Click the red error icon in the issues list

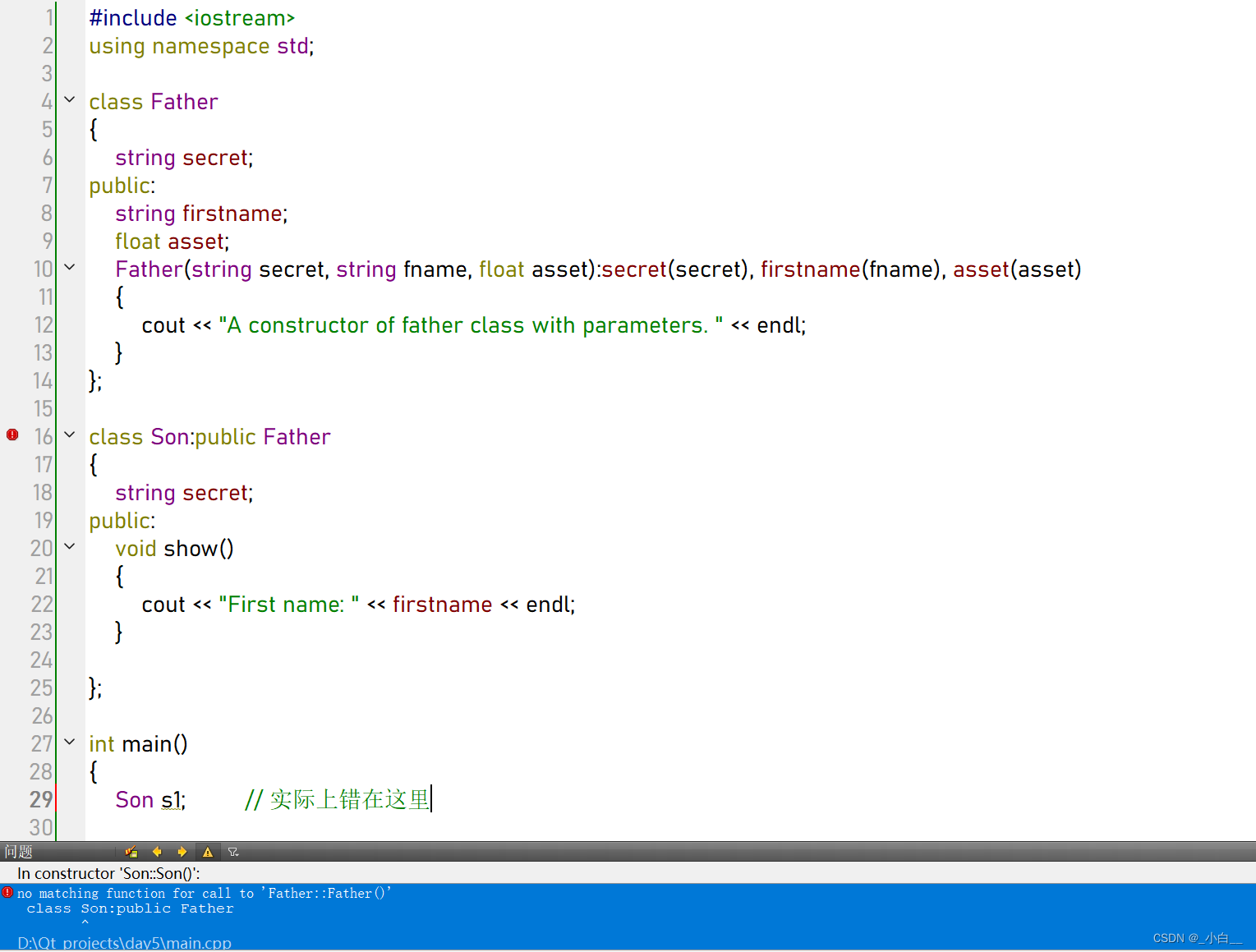pyautogui.click(x=7, y=892)
